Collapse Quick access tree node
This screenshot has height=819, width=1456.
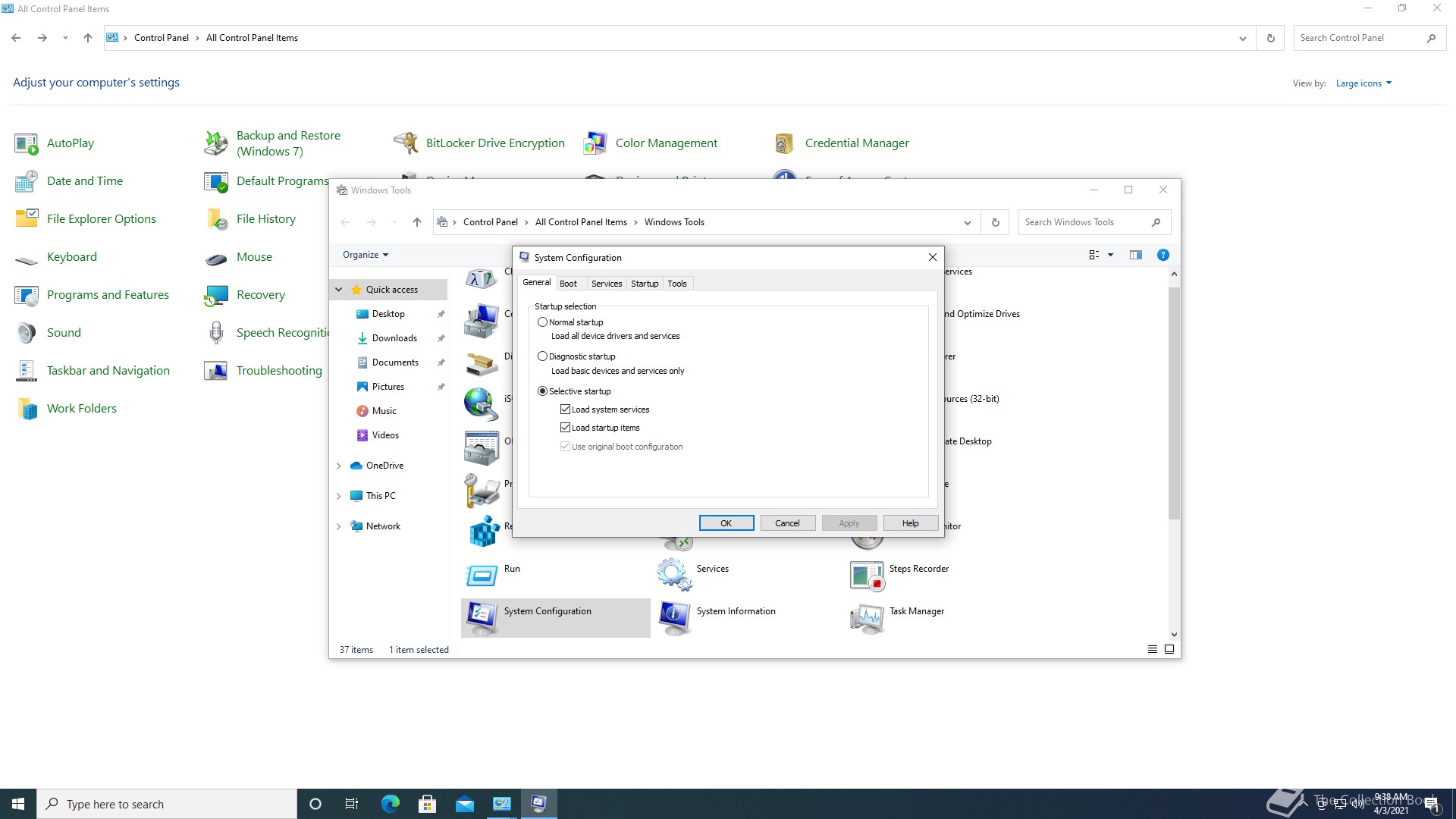(339, 290)
